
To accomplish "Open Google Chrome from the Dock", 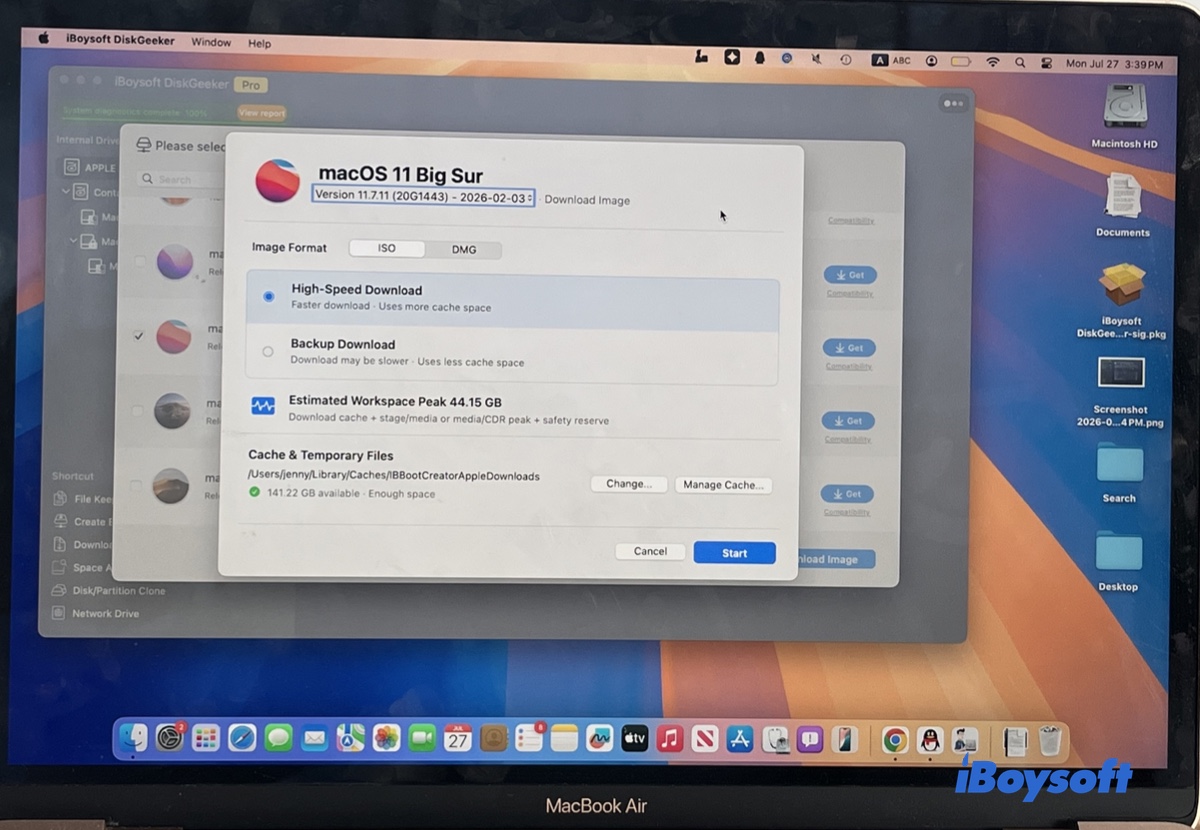I will click(895, 740).
